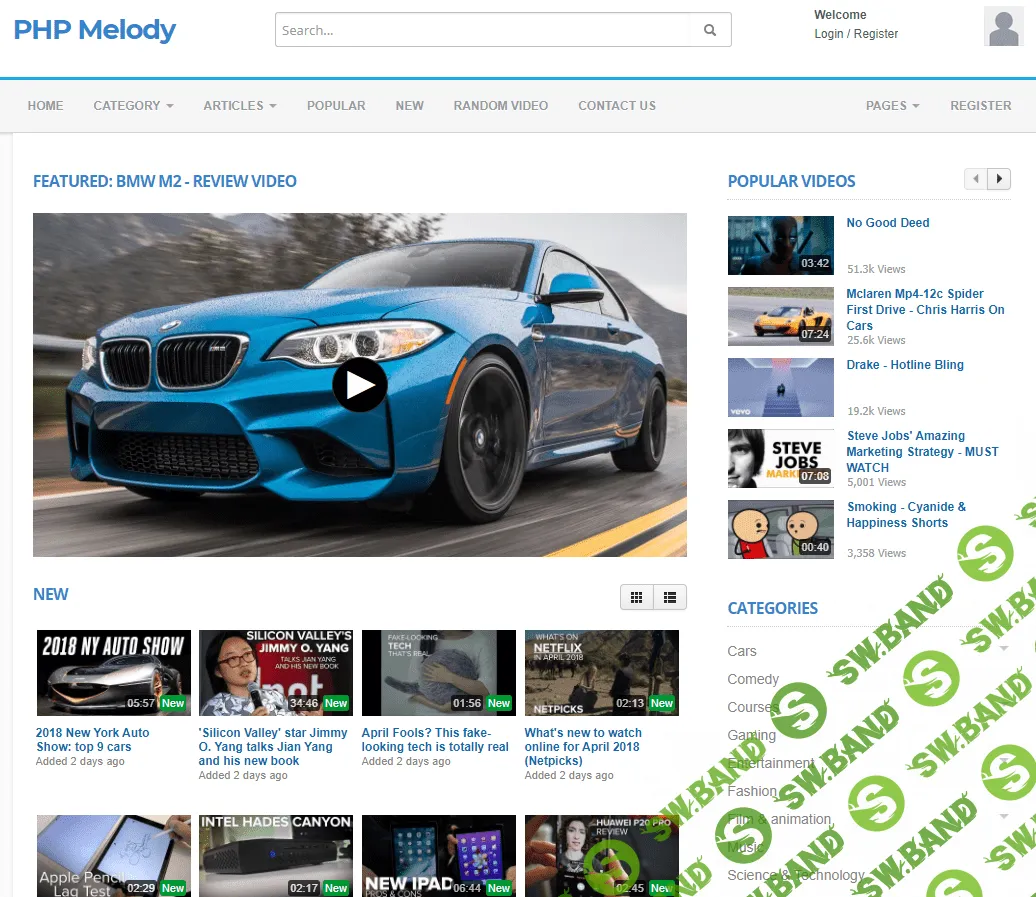Screen dimensions: 1036x897
Task: Open the Steve Jobs video thumbnail
Action: tap(780, 458)
